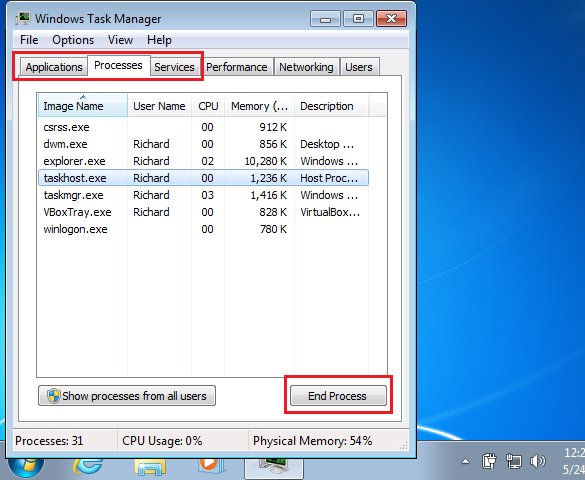Viewport: 585px width, 480px height.
Task: Switch to the Performance tab
Action: 237,67
